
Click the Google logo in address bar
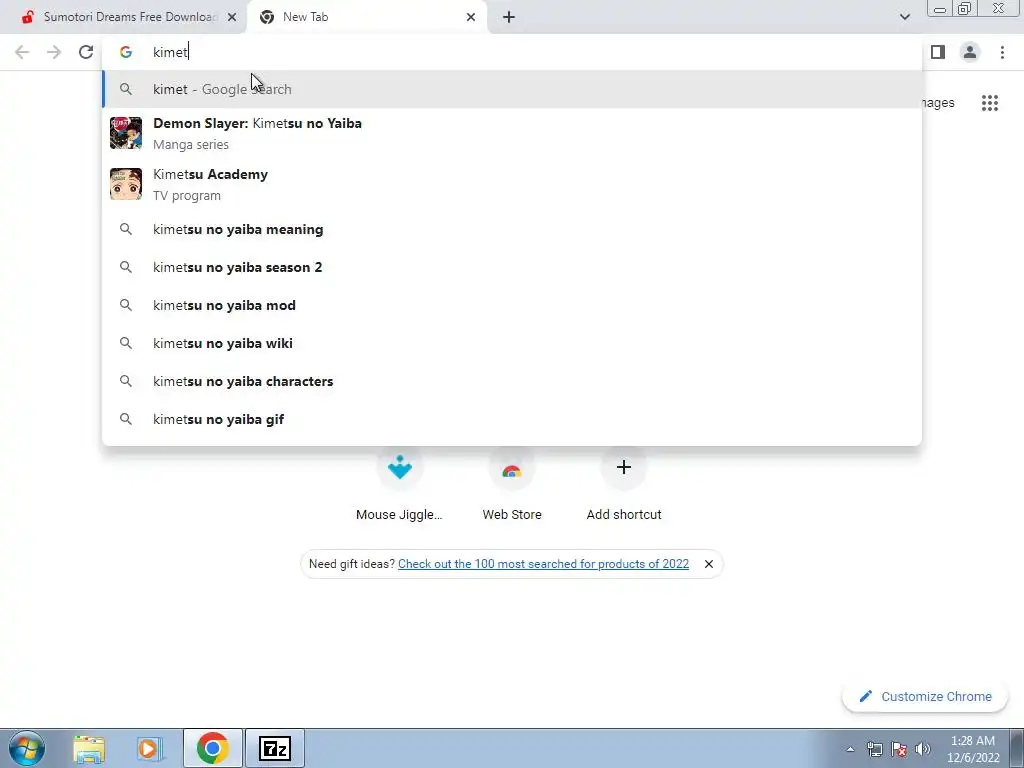(x=126, y=52)
